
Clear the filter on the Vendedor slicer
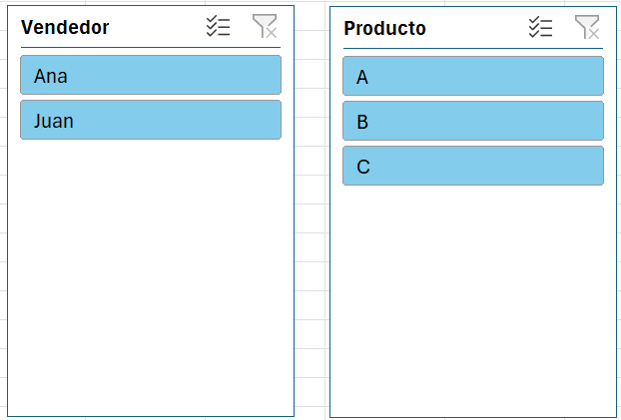(264, 27)
